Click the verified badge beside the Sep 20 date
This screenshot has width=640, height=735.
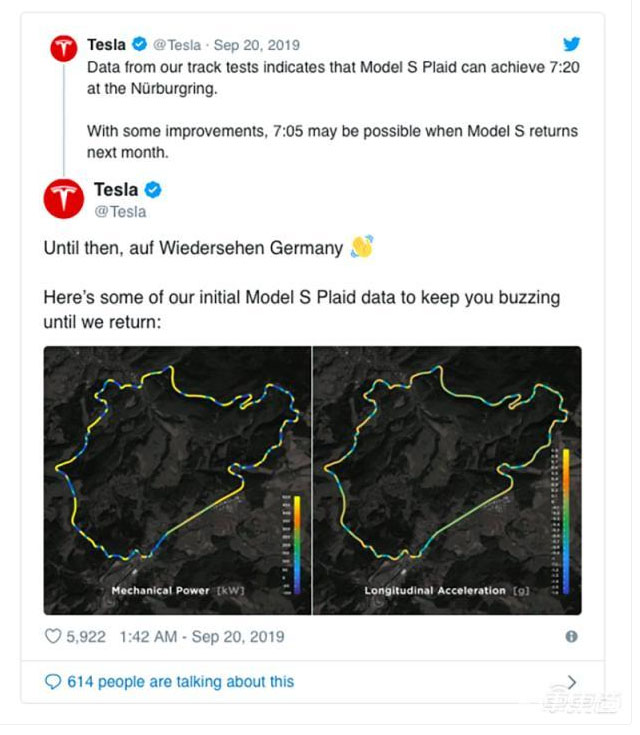tap(140, 45)
